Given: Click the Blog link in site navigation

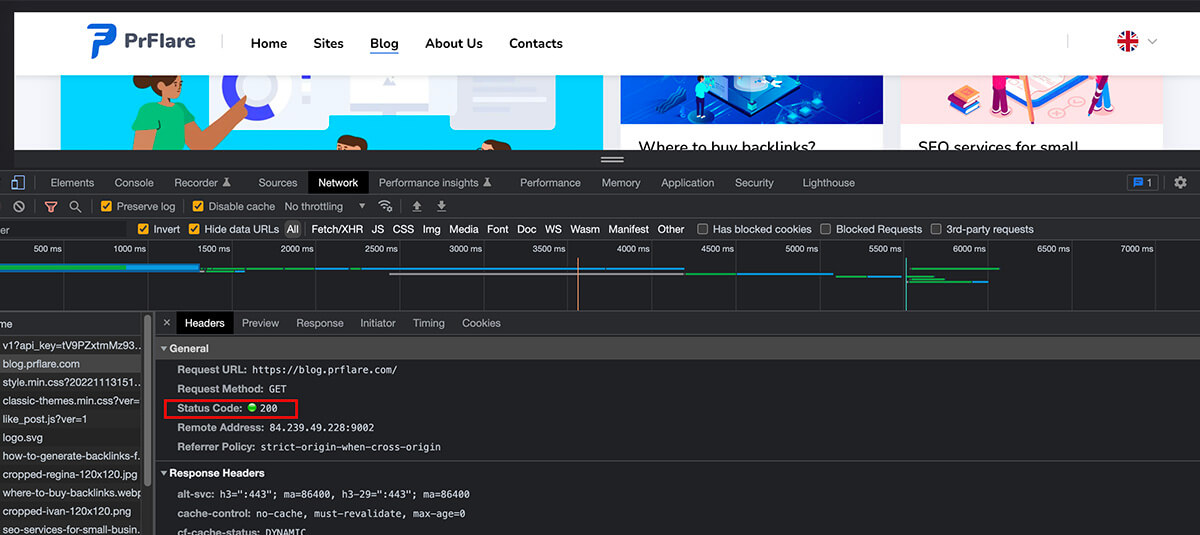Looking at the screenshot, I should point(384,44).
